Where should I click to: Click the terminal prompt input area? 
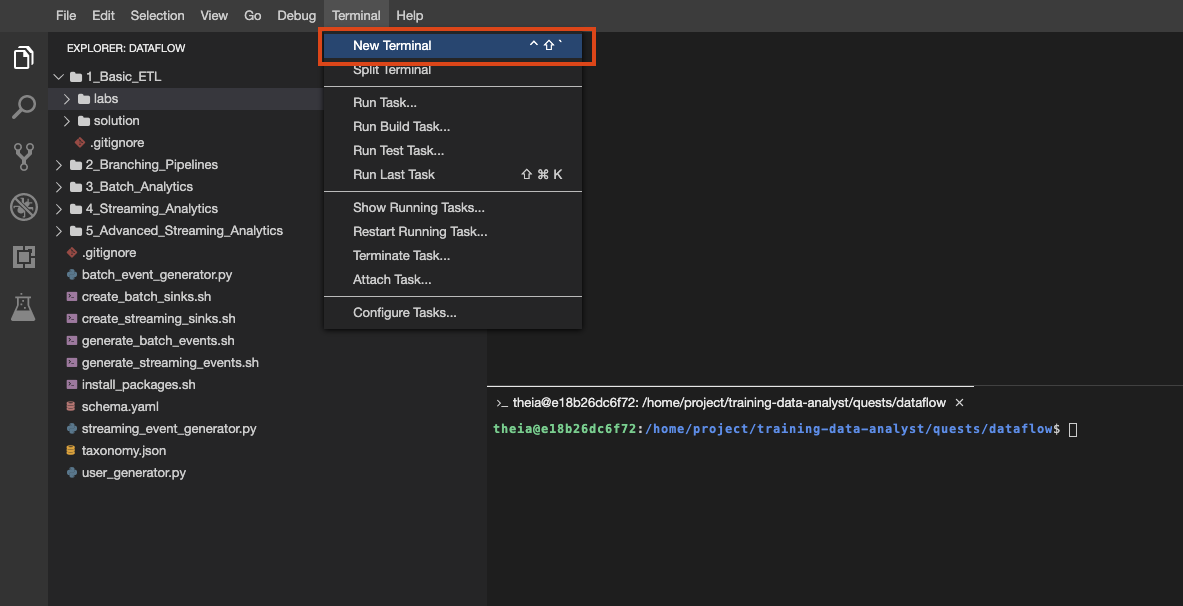coord(1073,429)
